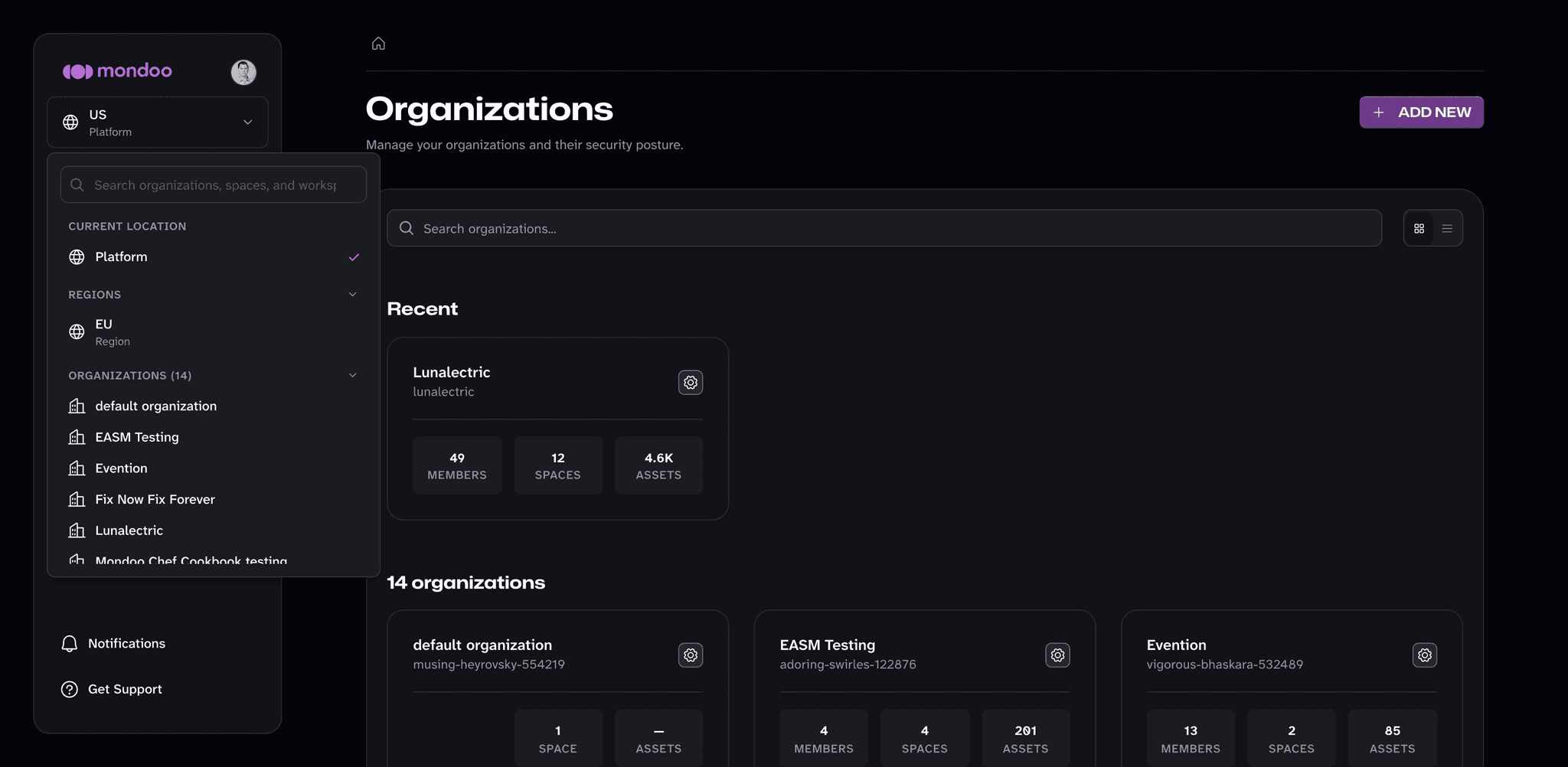Click the home breadcrumb icon
Viewport: 1568px width, 767px height.
(x=378, y=44)
